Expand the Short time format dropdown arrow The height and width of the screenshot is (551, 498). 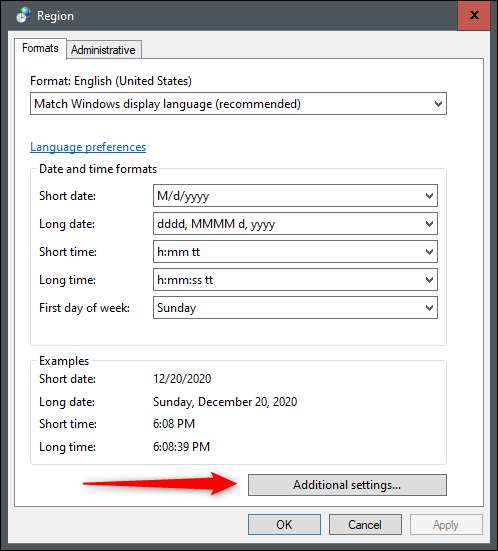[x=429, y=252]
